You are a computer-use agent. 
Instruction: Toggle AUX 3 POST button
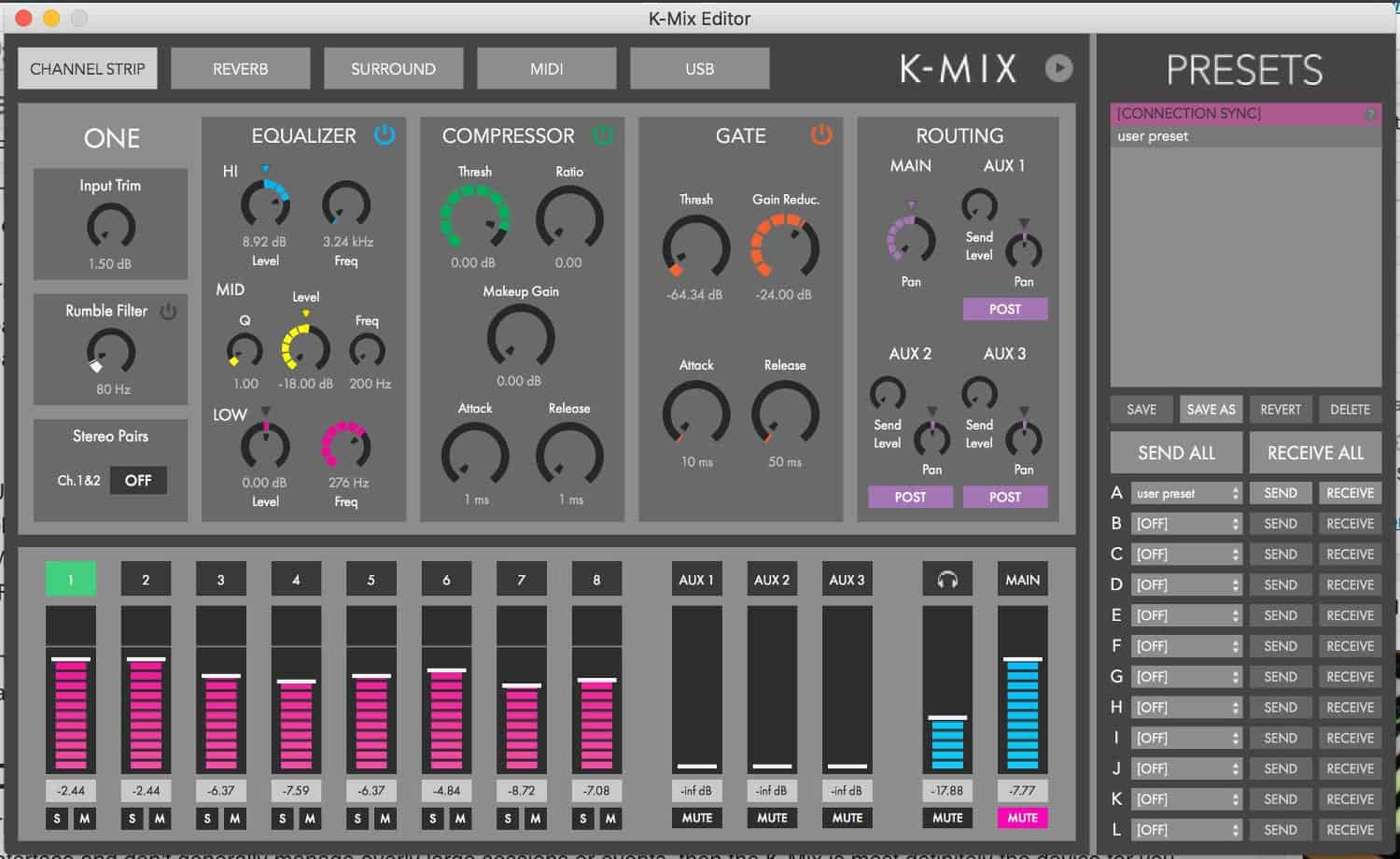pyautogui.click(x=1004, y=497)
